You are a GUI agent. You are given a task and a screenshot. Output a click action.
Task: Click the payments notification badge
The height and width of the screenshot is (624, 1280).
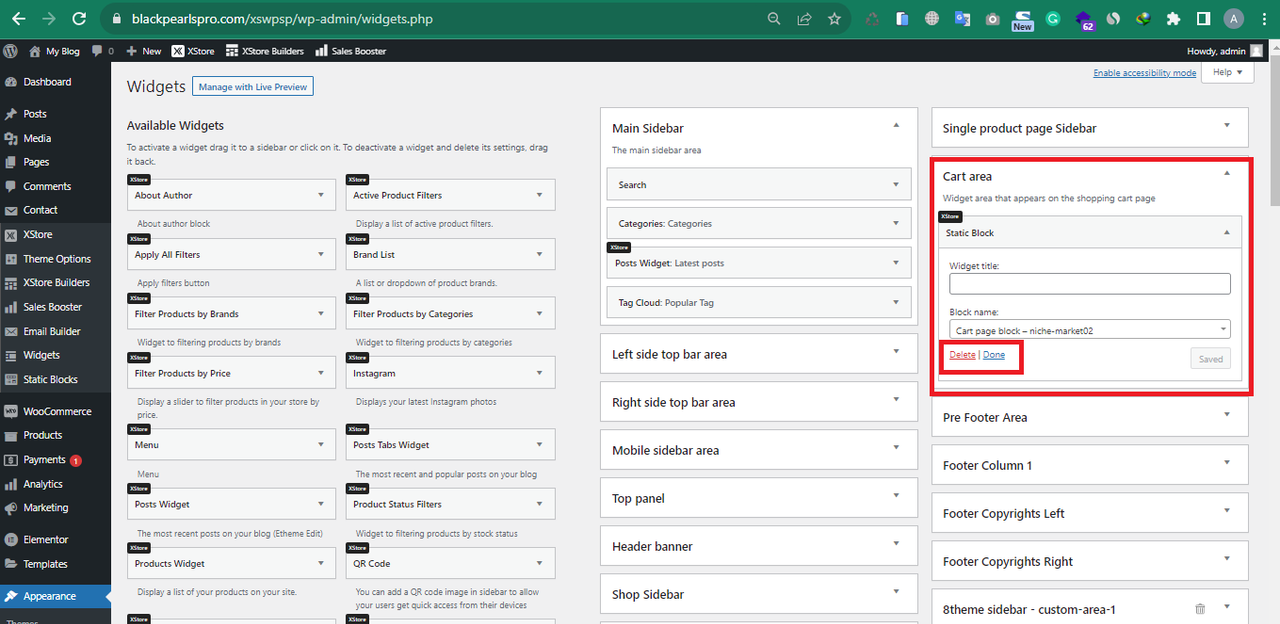coord(76,460)
